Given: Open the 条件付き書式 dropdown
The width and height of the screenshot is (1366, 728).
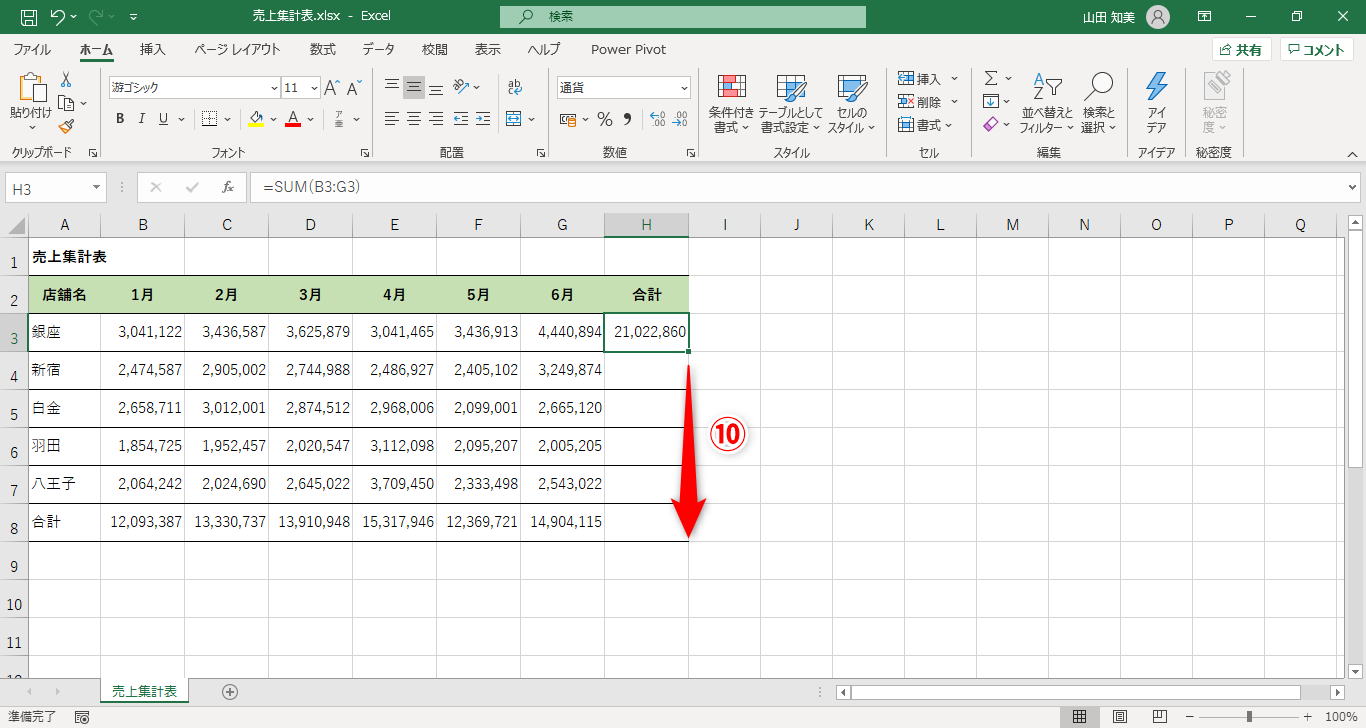Looking at the screenshot, I should pyautogui.click(x=731, y=103).
